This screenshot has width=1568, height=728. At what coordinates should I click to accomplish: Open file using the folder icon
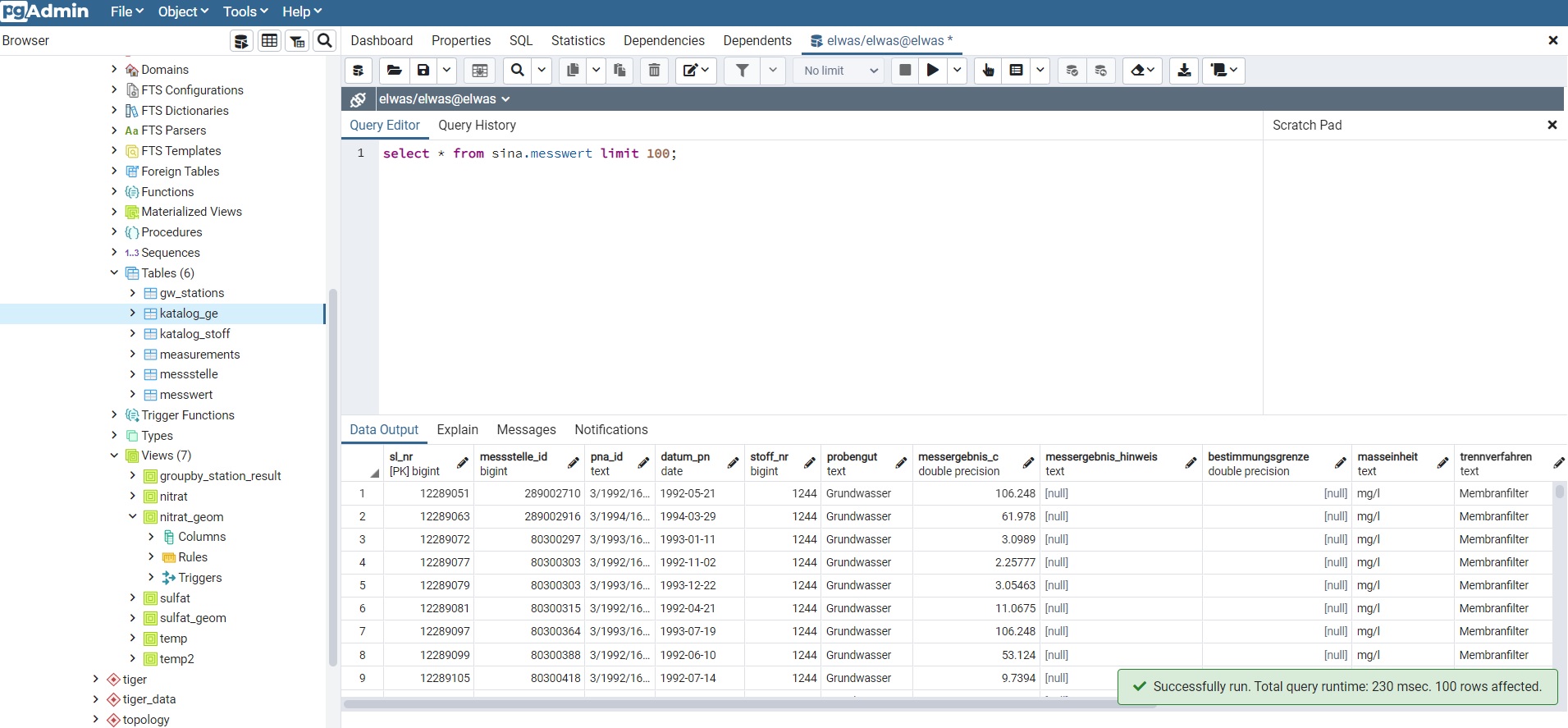[394, 71]
